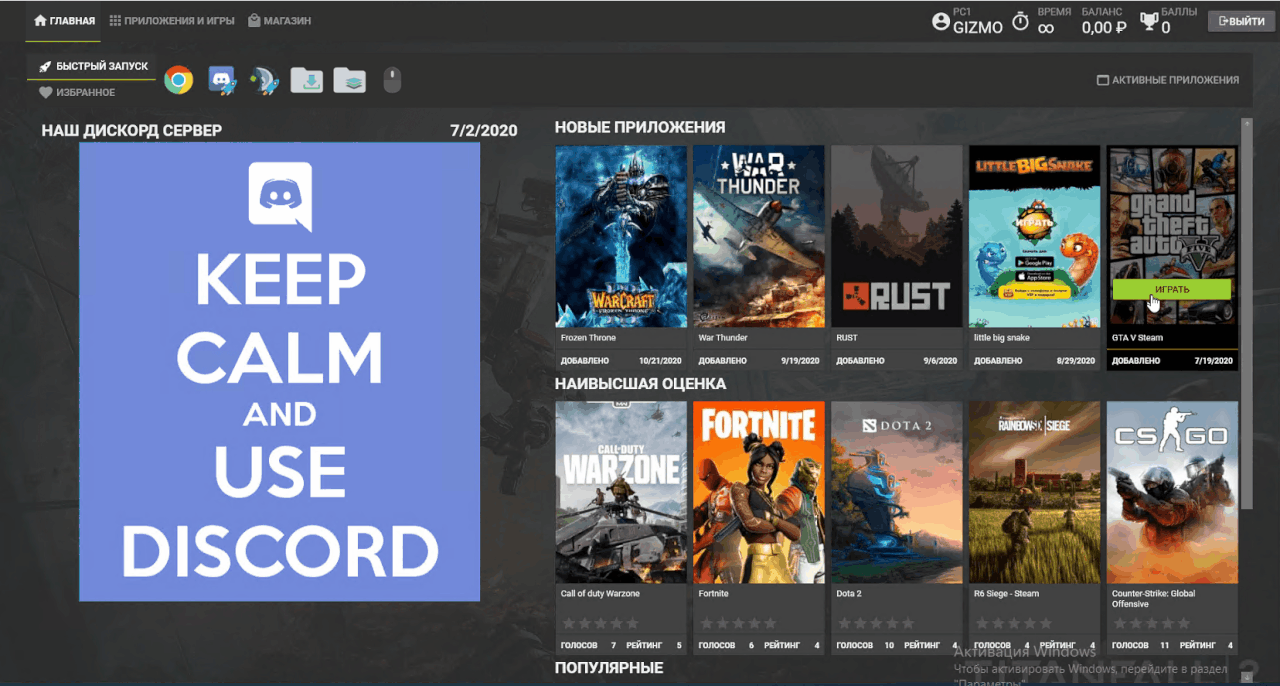Click the Баланс 0,00 ₽ value

tap(1104, 28)
